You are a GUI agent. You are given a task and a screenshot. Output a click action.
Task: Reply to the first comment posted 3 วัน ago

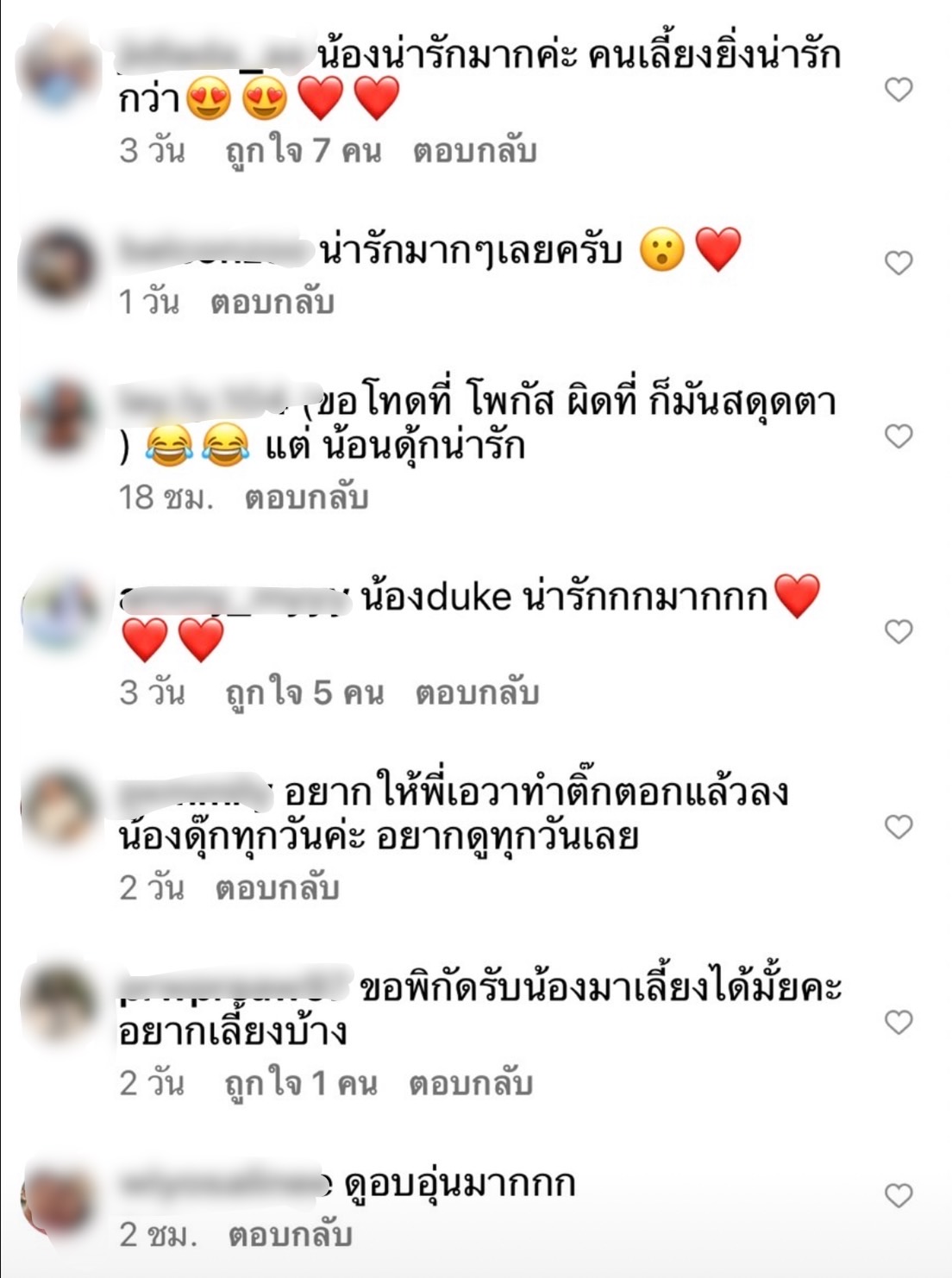(x=474, y=151)
